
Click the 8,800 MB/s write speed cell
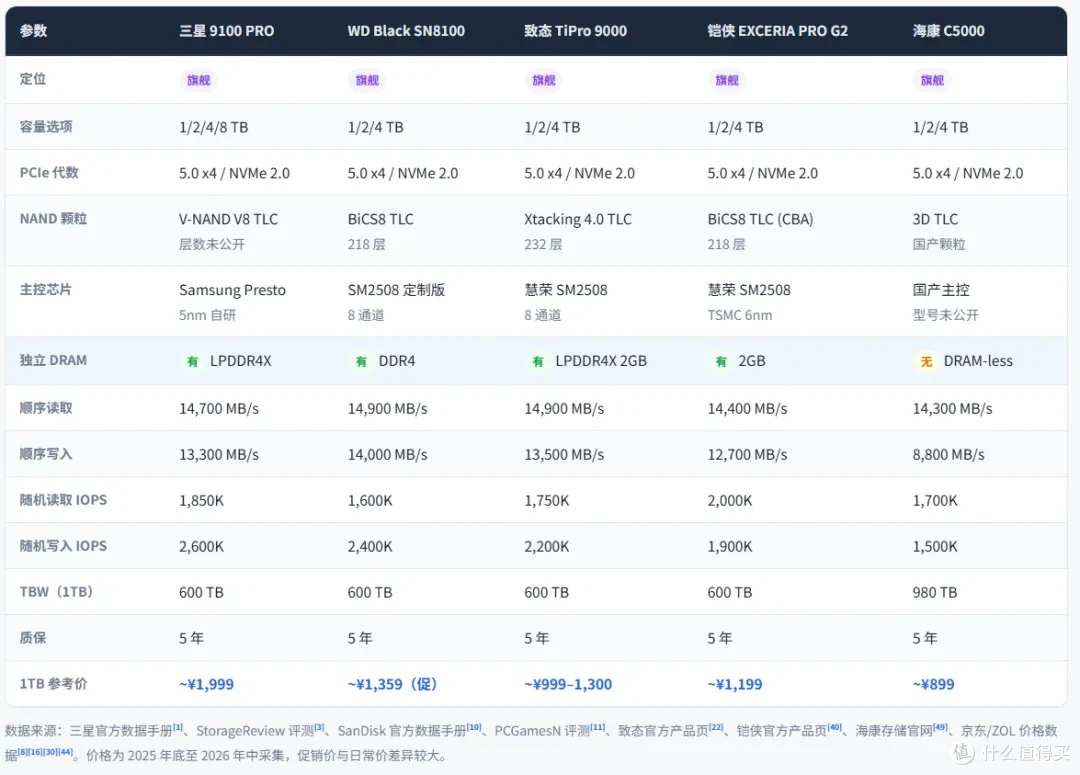click(x=948, y=455)
